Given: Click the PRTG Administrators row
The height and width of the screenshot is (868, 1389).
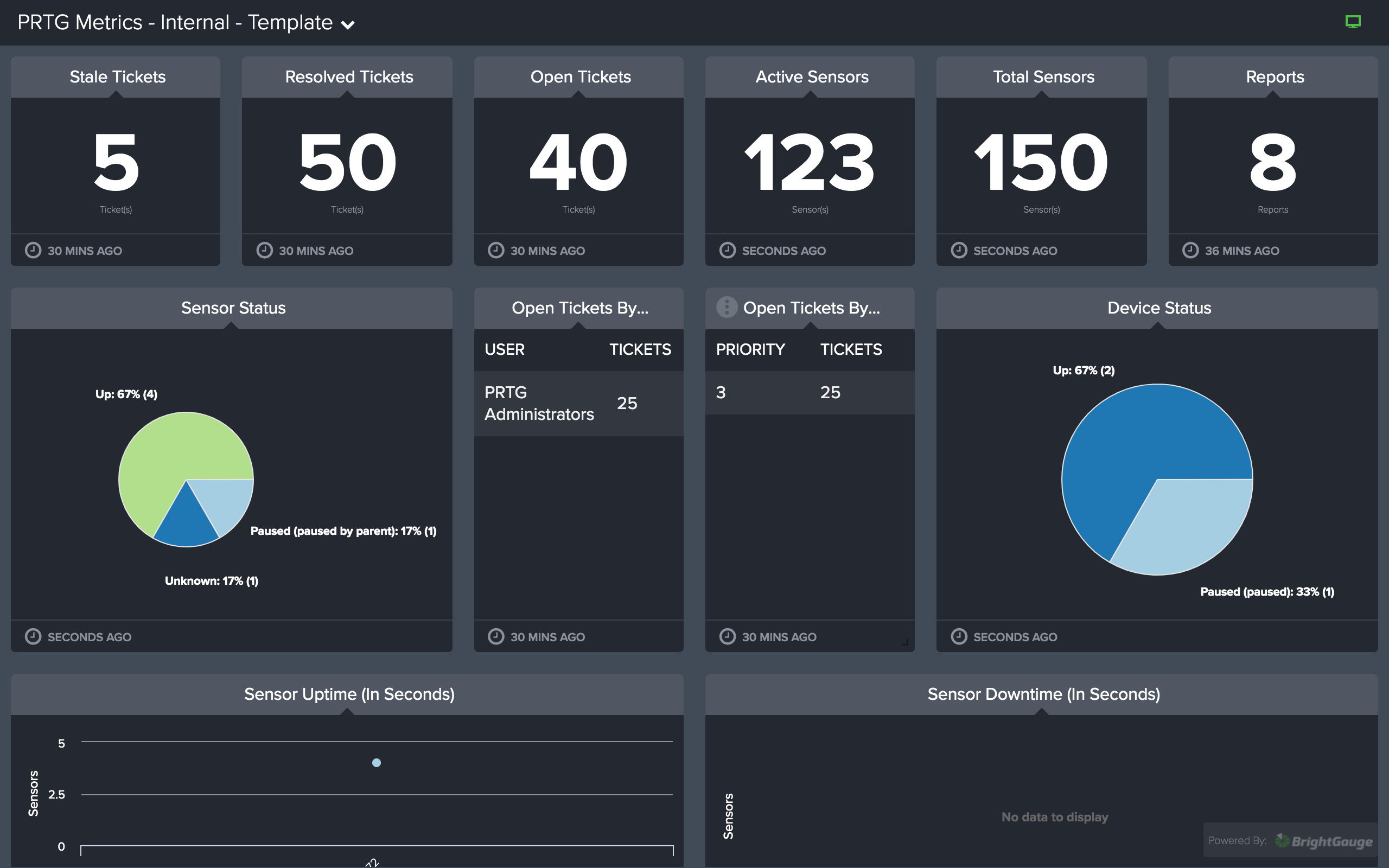Looking at the screenshot, I should [578, 403].
